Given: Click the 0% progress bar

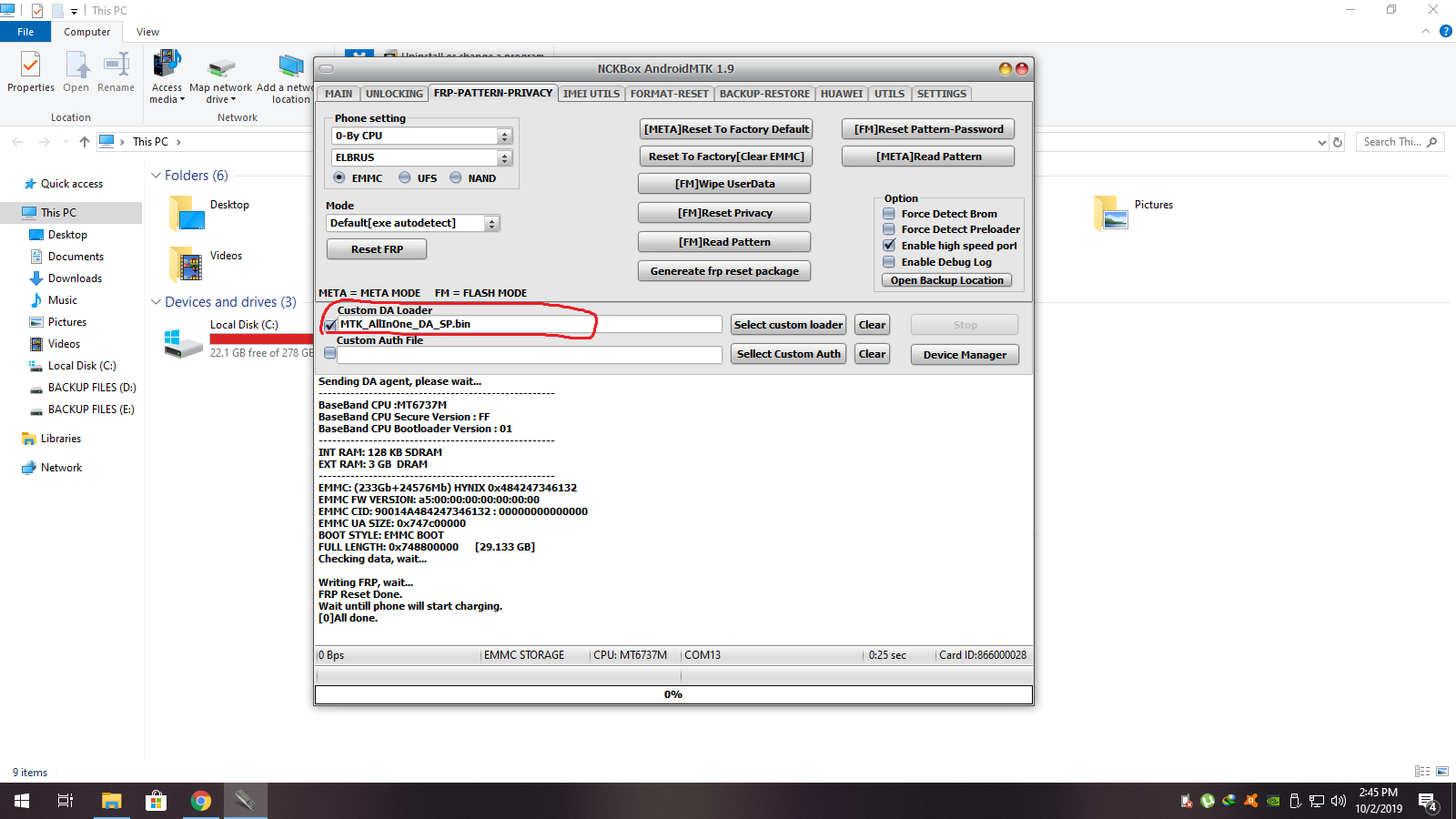Looking at the screenshot, I should tap(673, 694).
